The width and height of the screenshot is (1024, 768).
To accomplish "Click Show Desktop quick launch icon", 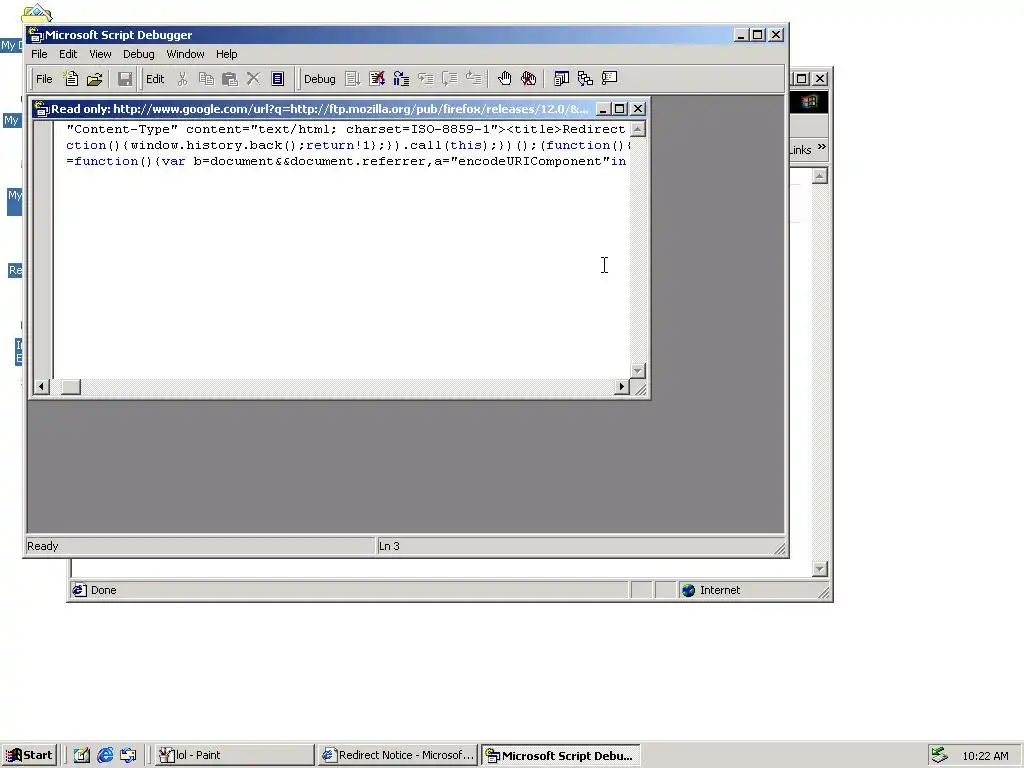I will pyautogui.click(x=81, y=756).
